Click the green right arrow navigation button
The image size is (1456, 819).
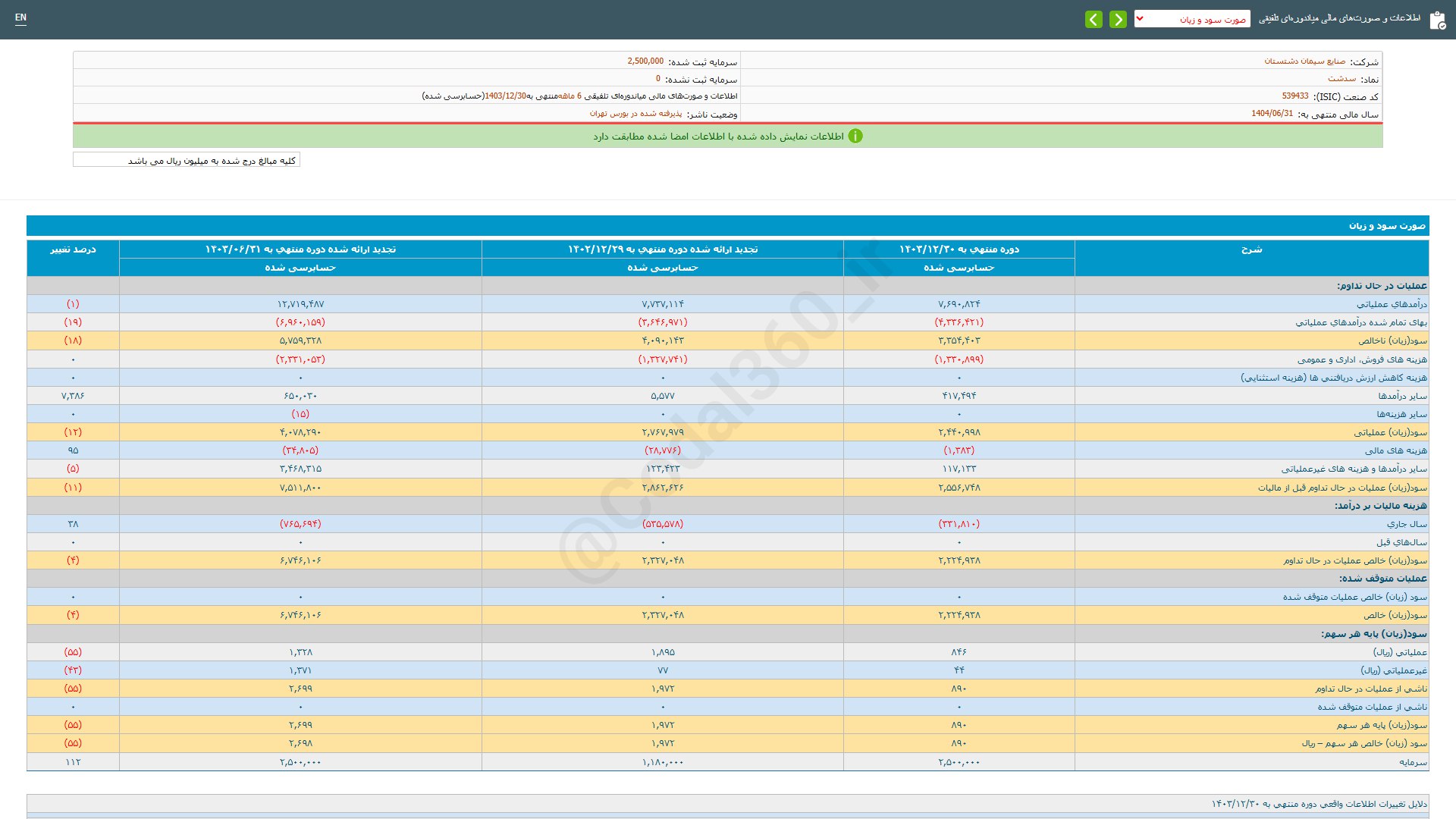point(1118,20)
